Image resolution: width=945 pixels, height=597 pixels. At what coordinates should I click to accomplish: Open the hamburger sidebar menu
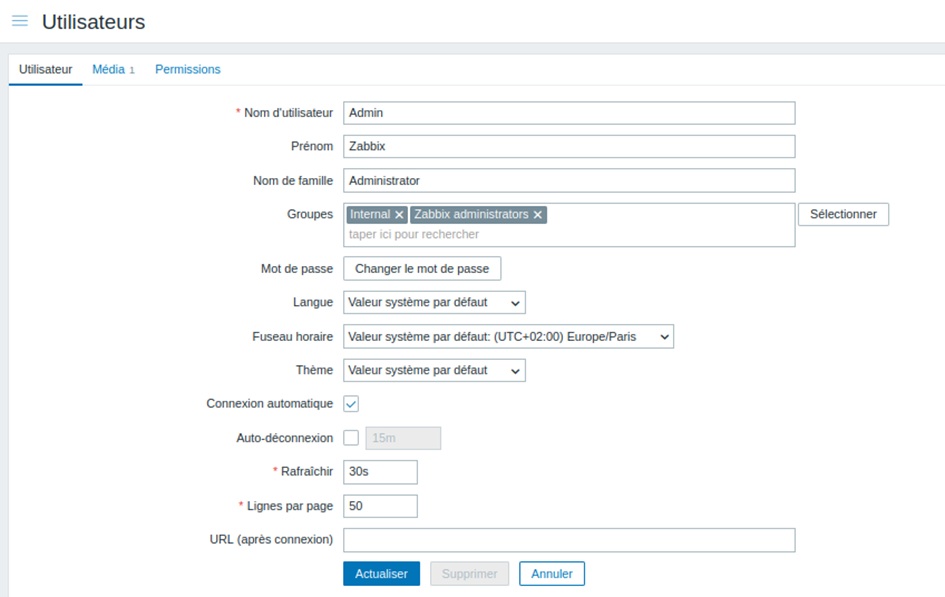[20, 21]
